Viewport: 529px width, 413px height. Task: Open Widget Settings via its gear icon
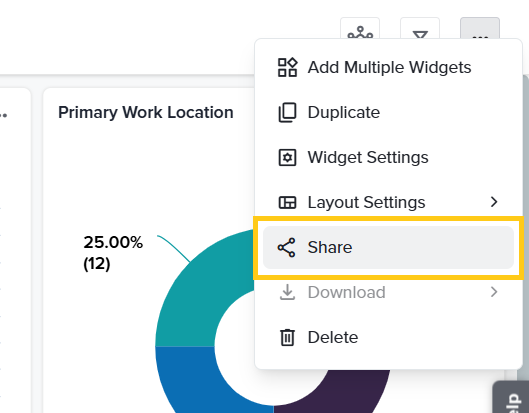pos(287,157)
